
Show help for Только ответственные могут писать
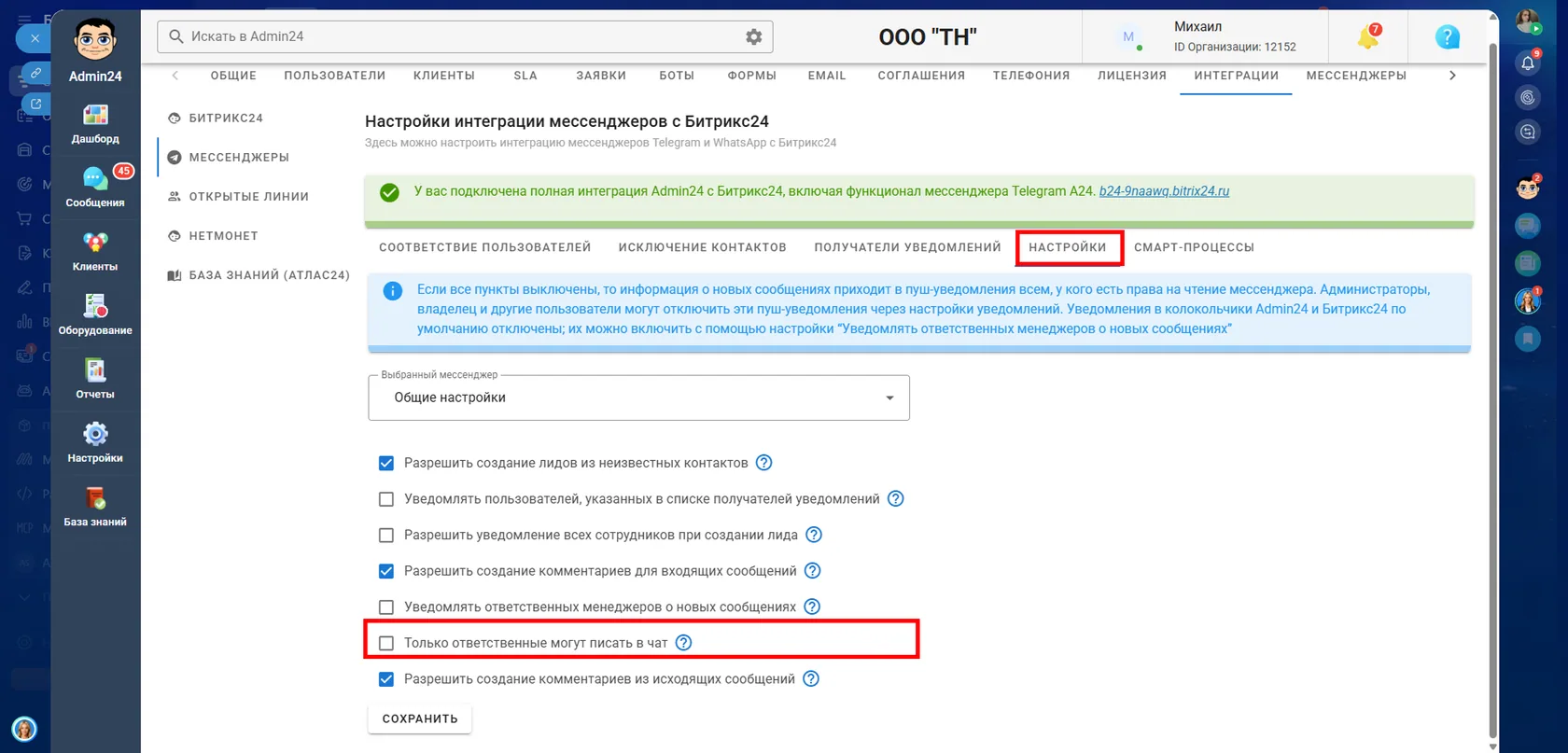coord(683,643)
